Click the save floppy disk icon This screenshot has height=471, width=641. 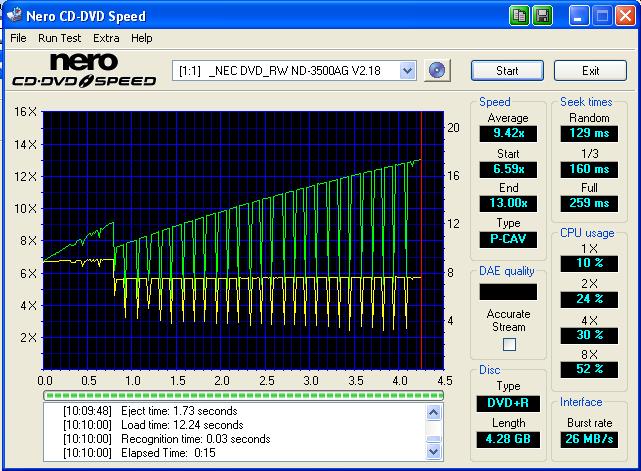tap(542, 16)
